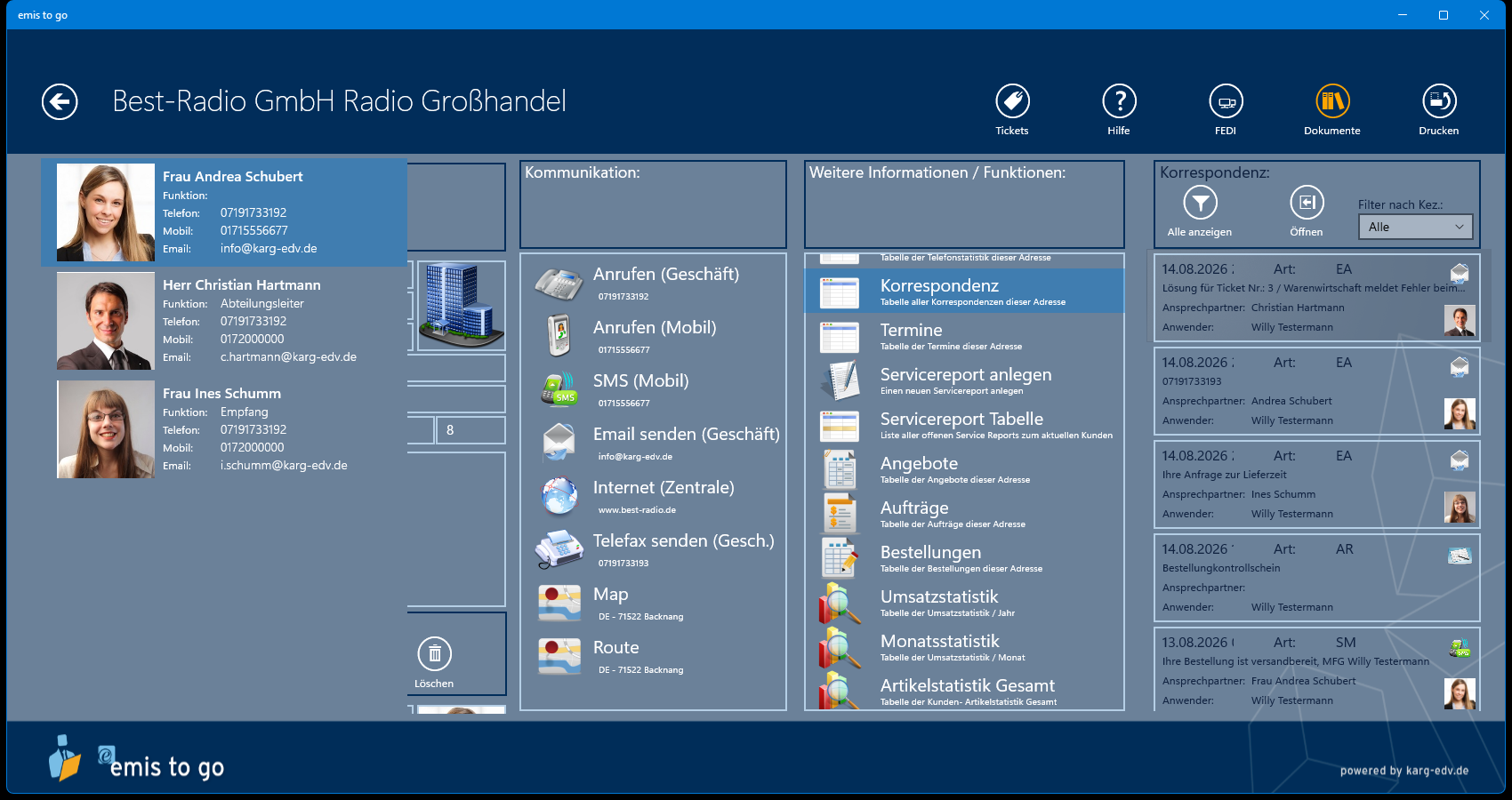The image size is (1512, 800).
Task: Click Christian Hartmann's contact photo
Action: click(x=105, y=321)
